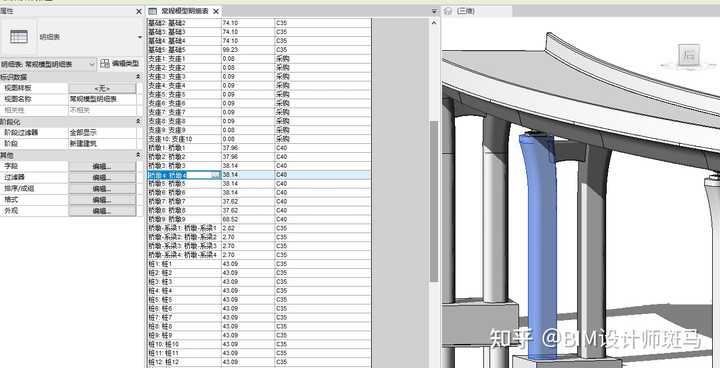Click the 视图样板 <无> button

pos(102,88)
